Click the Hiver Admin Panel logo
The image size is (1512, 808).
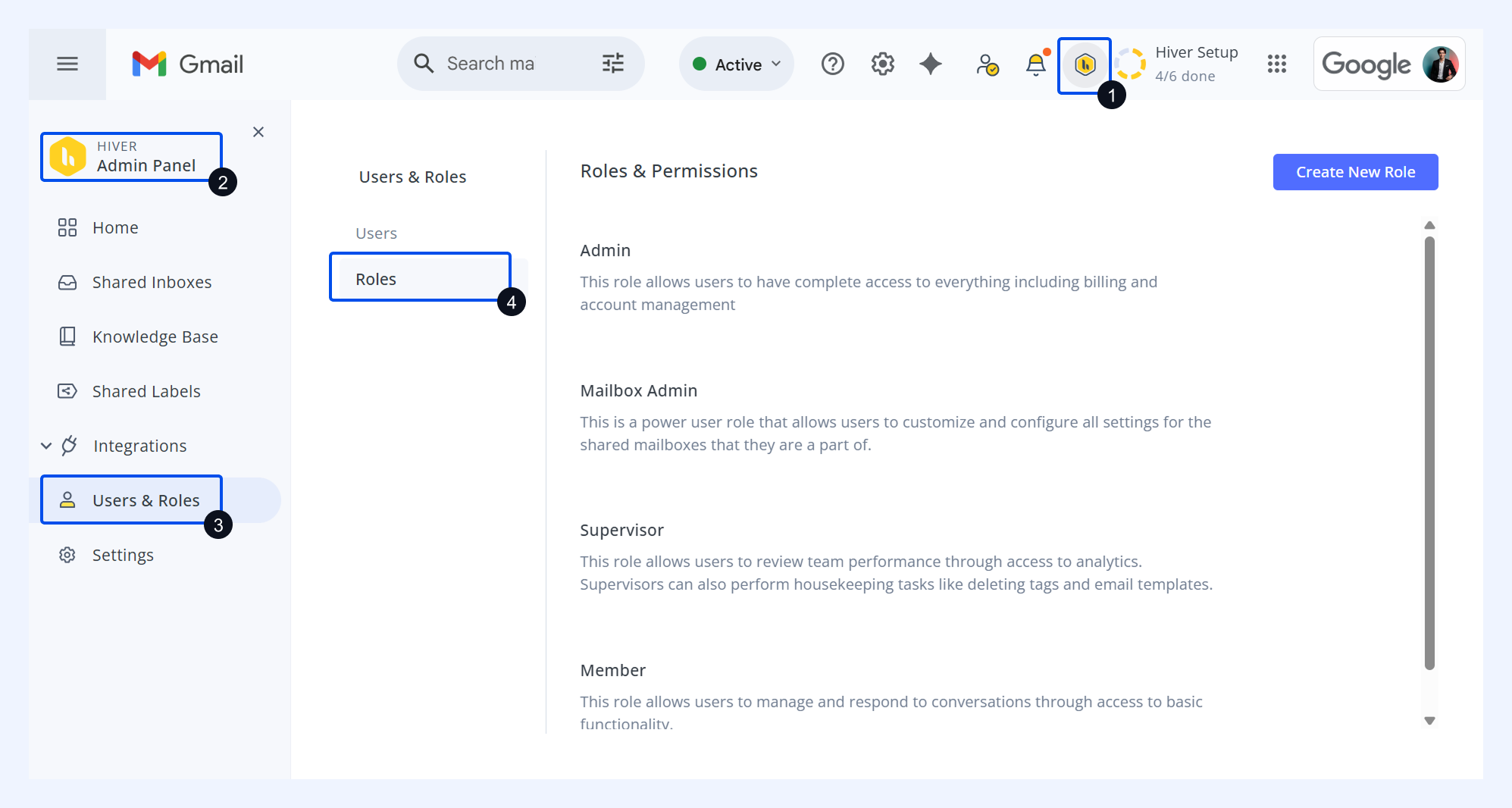pos(68,157)
